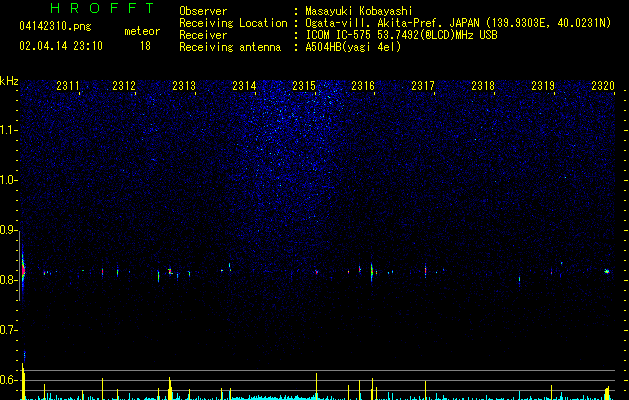Viewport: 629px width, 400px height.
Task: Click the 2318 time marker
Action: point(483,85)
